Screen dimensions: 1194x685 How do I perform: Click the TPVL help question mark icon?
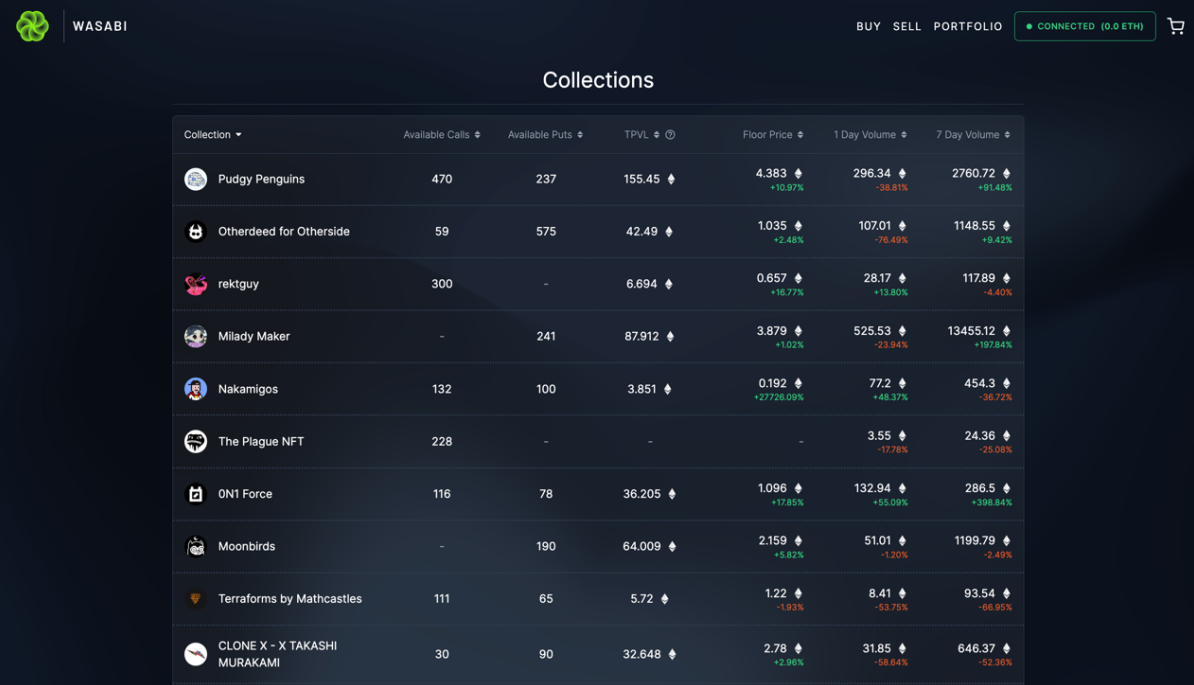click(x=670, y=135)
